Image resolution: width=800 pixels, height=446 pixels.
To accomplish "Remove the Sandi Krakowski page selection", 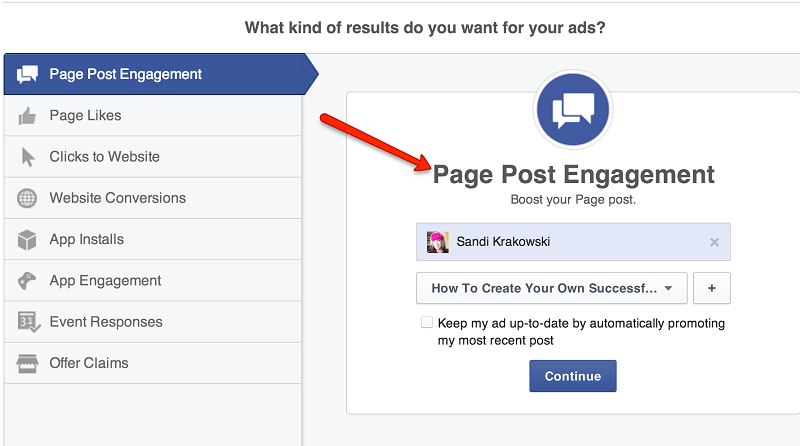I will coord(714,242).
